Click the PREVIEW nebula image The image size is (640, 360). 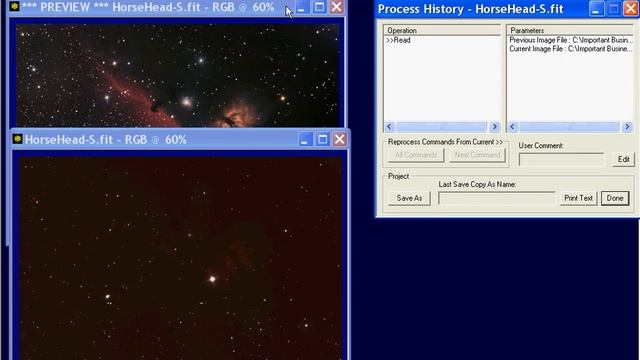[x=178, y=75]
